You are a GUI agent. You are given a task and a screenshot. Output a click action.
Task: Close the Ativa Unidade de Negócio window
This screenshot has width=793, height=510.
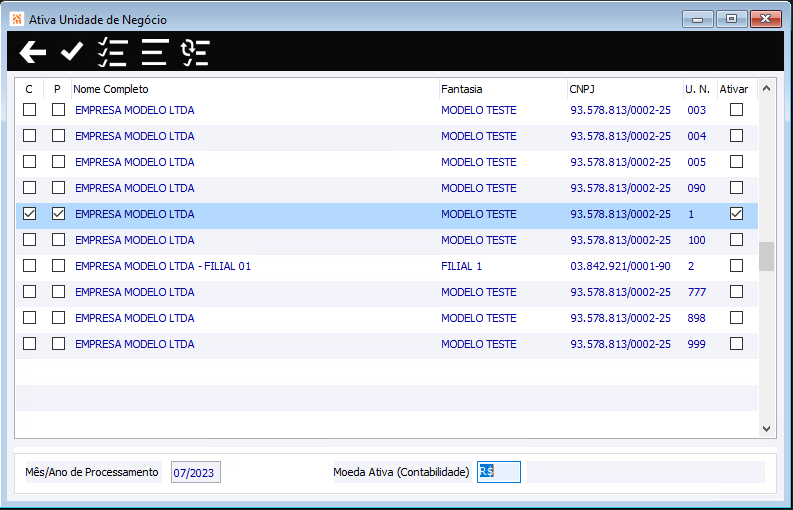click(766, 19)
